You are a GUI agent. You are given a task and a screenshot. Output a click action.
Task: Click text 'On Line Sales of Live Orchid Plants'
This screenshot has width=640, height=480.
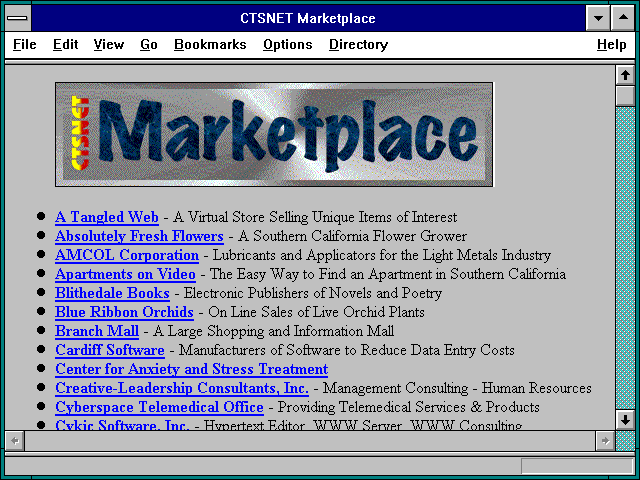(x=316, y=312)
